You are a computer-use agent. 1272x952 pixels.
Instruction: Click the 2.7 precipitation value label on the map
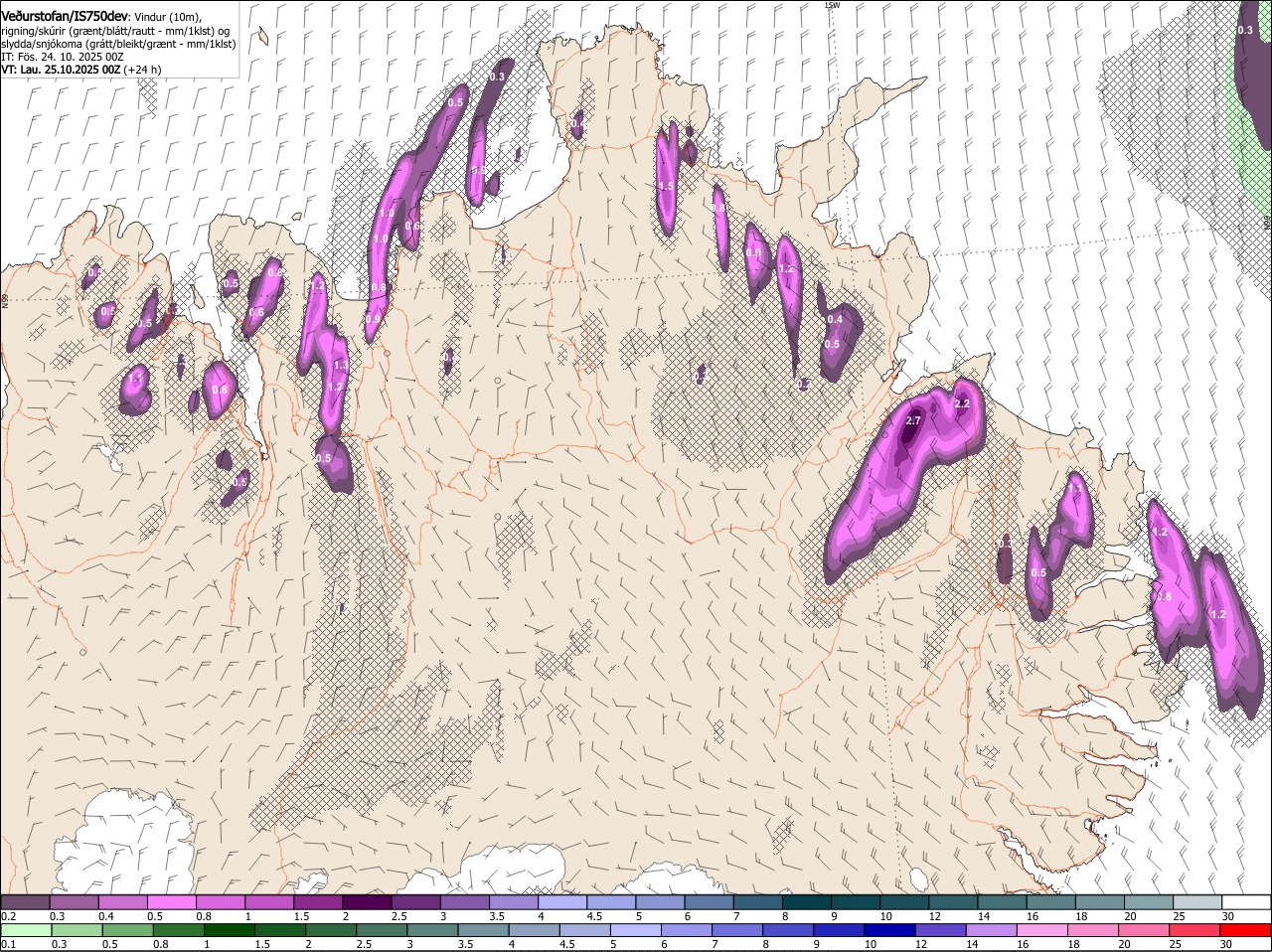[914, 421]
